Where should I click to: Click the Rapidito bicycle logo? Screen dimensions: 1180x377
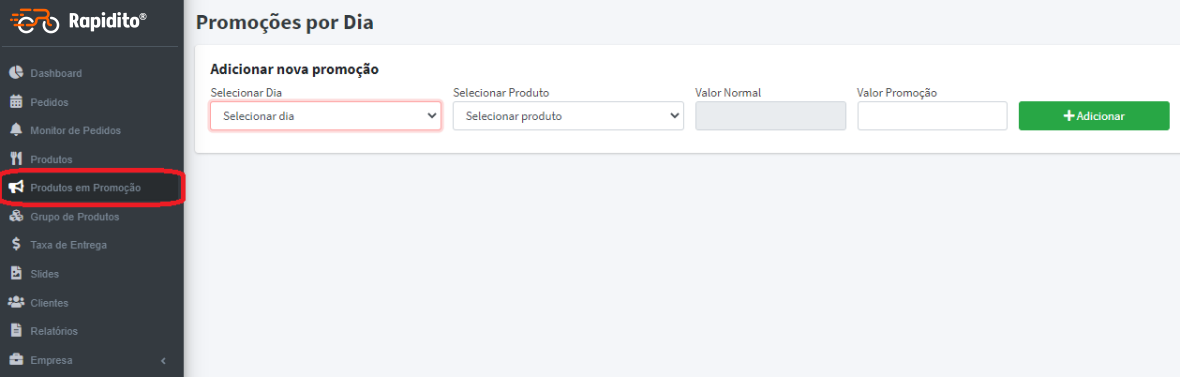pyautogui.click(x=34, y=21)
